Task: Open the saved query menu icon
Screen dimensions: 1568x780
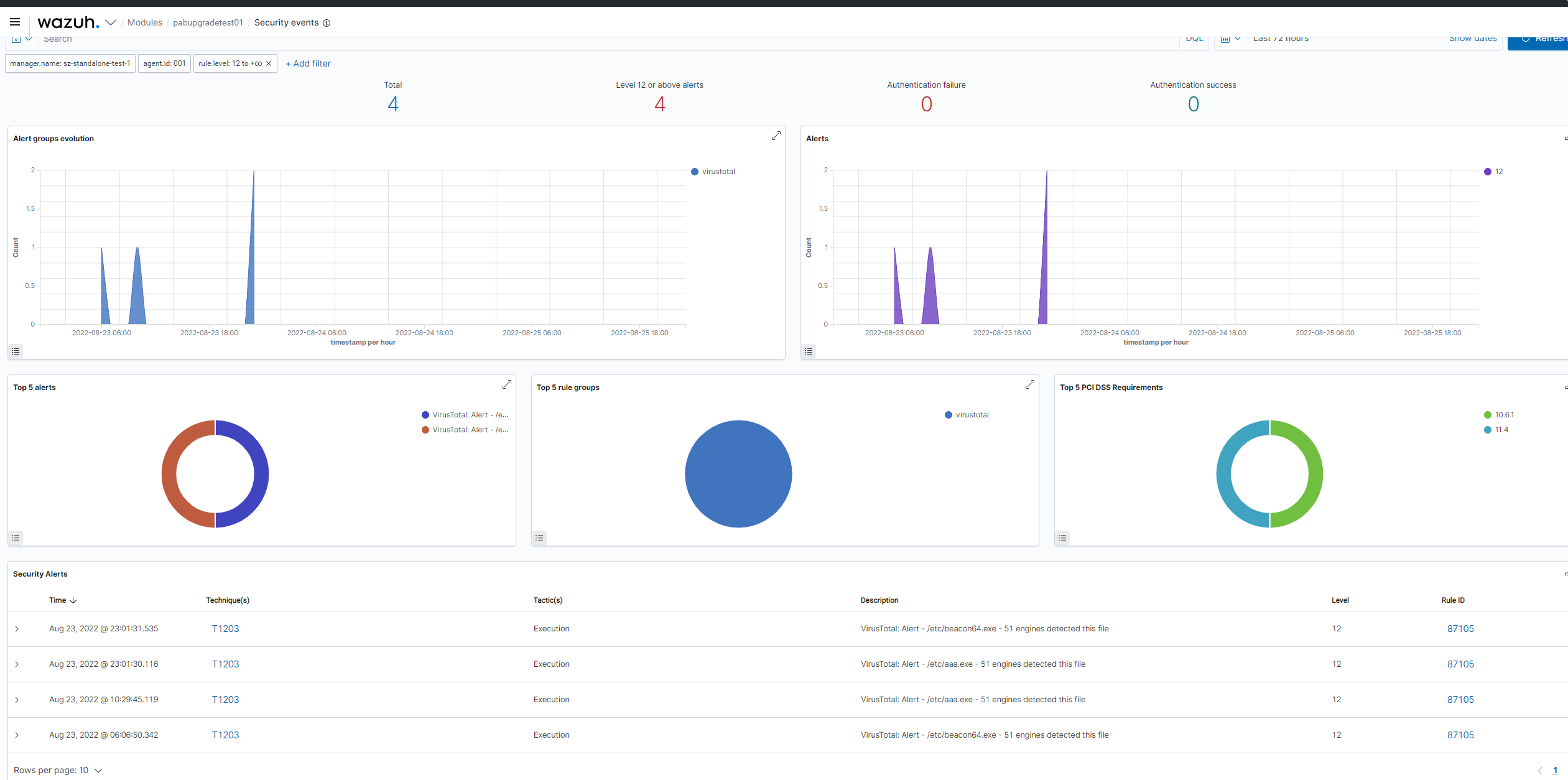Action: click(x=22, y=39)
